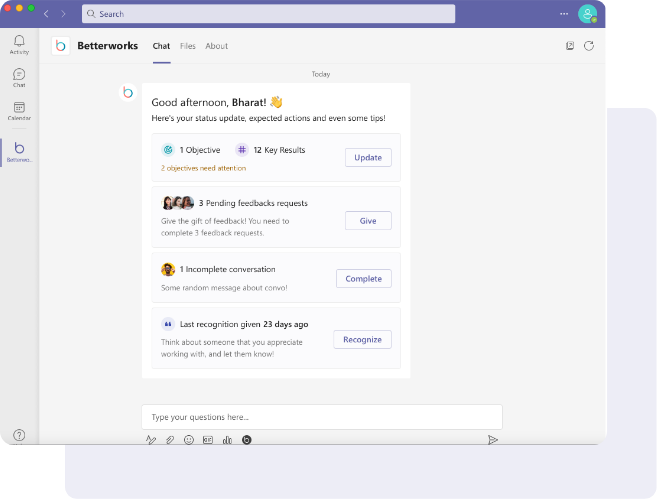
Task: Click 'Last recognition given 23 days ago'
Action: 244,324
